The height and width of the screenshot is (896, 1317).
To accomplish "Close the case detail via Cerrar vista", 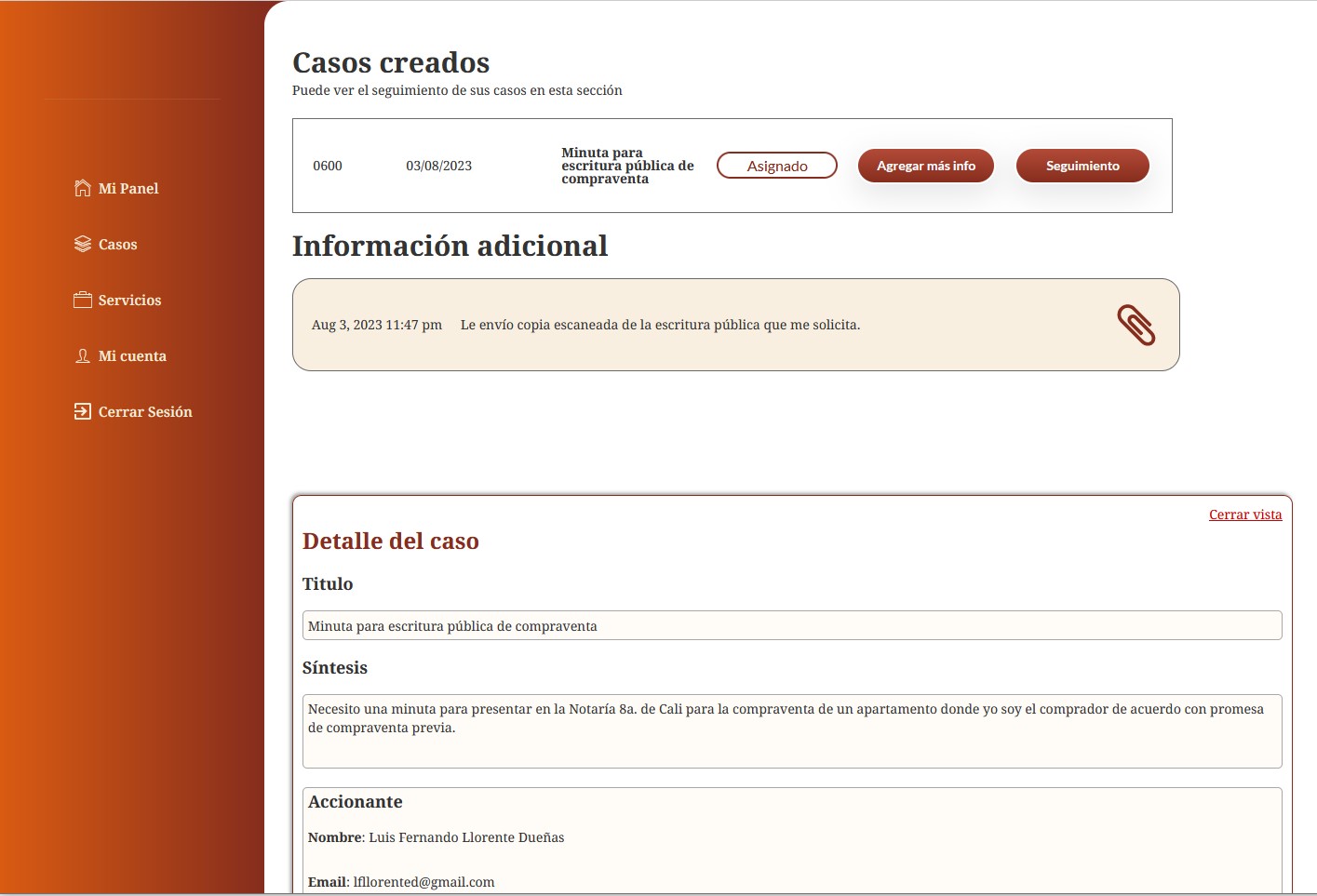I will [x=1244, y=515].
